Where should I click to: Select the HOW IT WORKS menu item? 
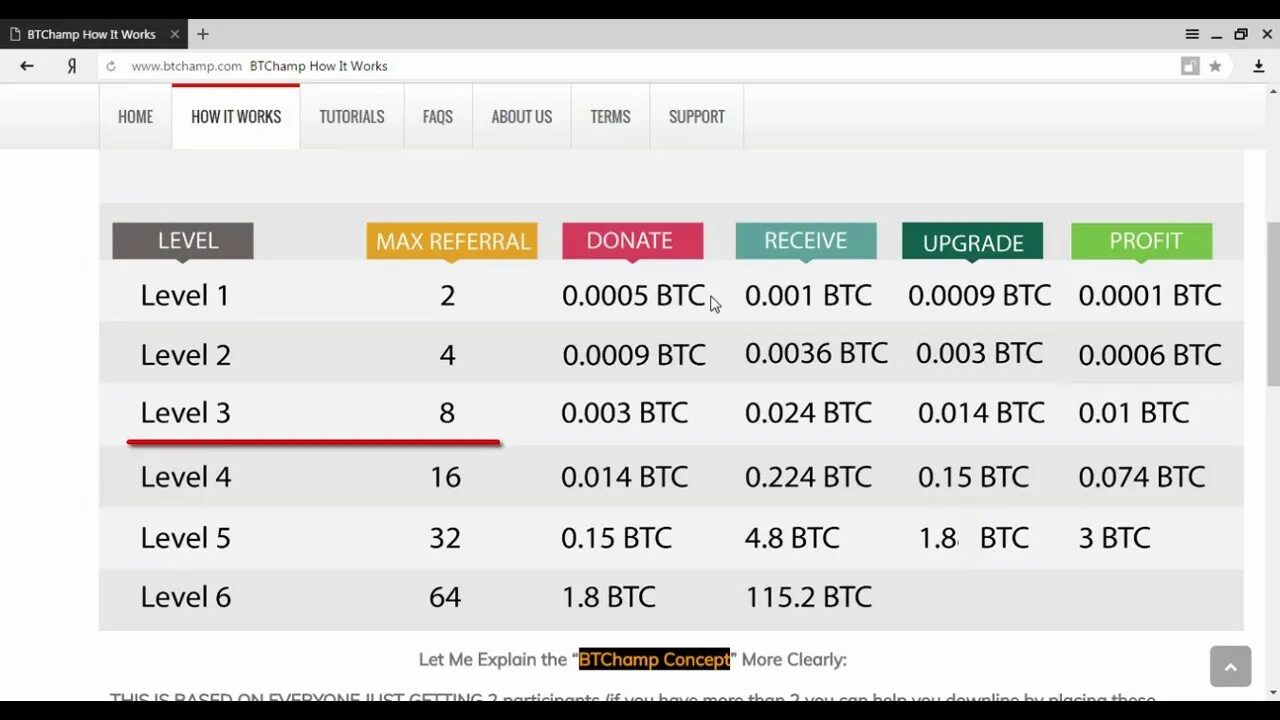[x=236, y=117]
